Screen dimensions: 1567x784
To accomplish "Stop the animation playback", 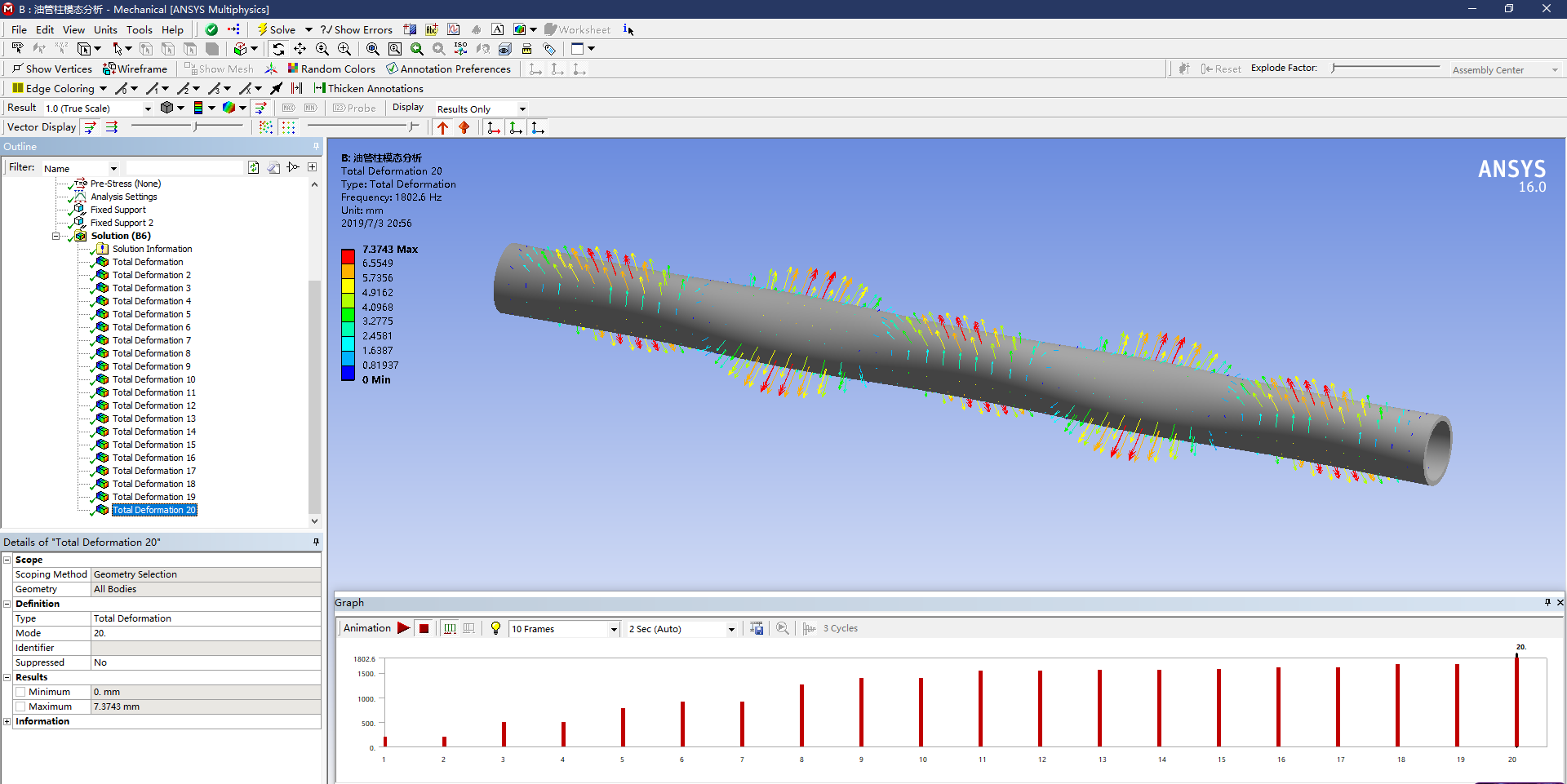I will (x=424, y=628).
